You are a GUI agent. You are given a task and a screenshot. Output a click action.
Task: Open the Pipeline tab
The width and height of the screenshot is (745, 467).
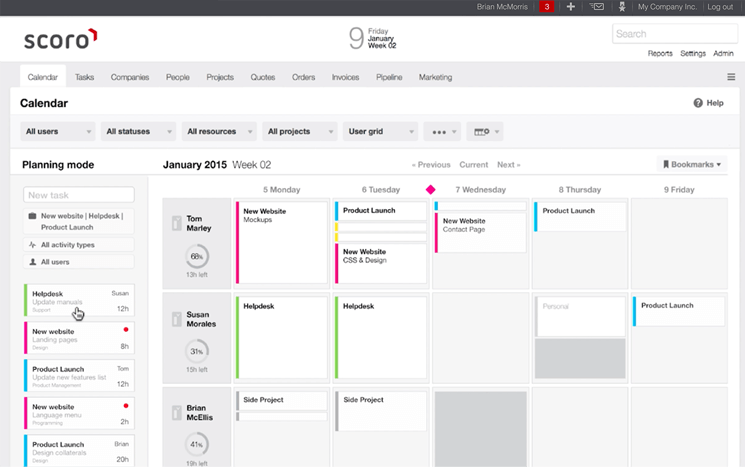click(x=389, y=77)
